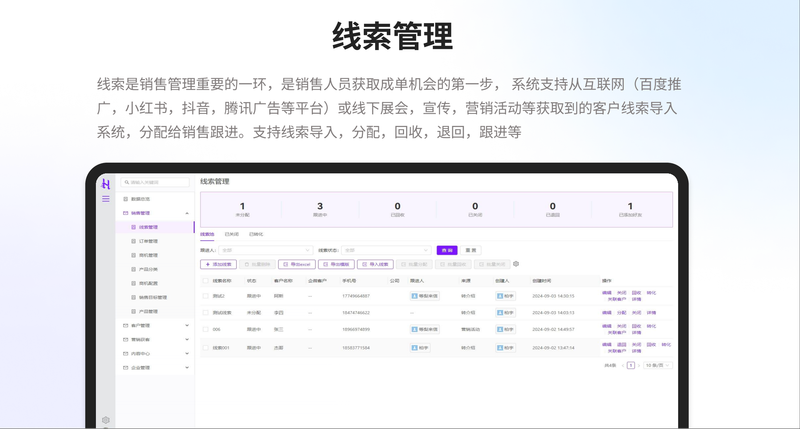800x429 pixels.
Task: Open column settings gear beside batch buttons
Action: pos(516,264)
